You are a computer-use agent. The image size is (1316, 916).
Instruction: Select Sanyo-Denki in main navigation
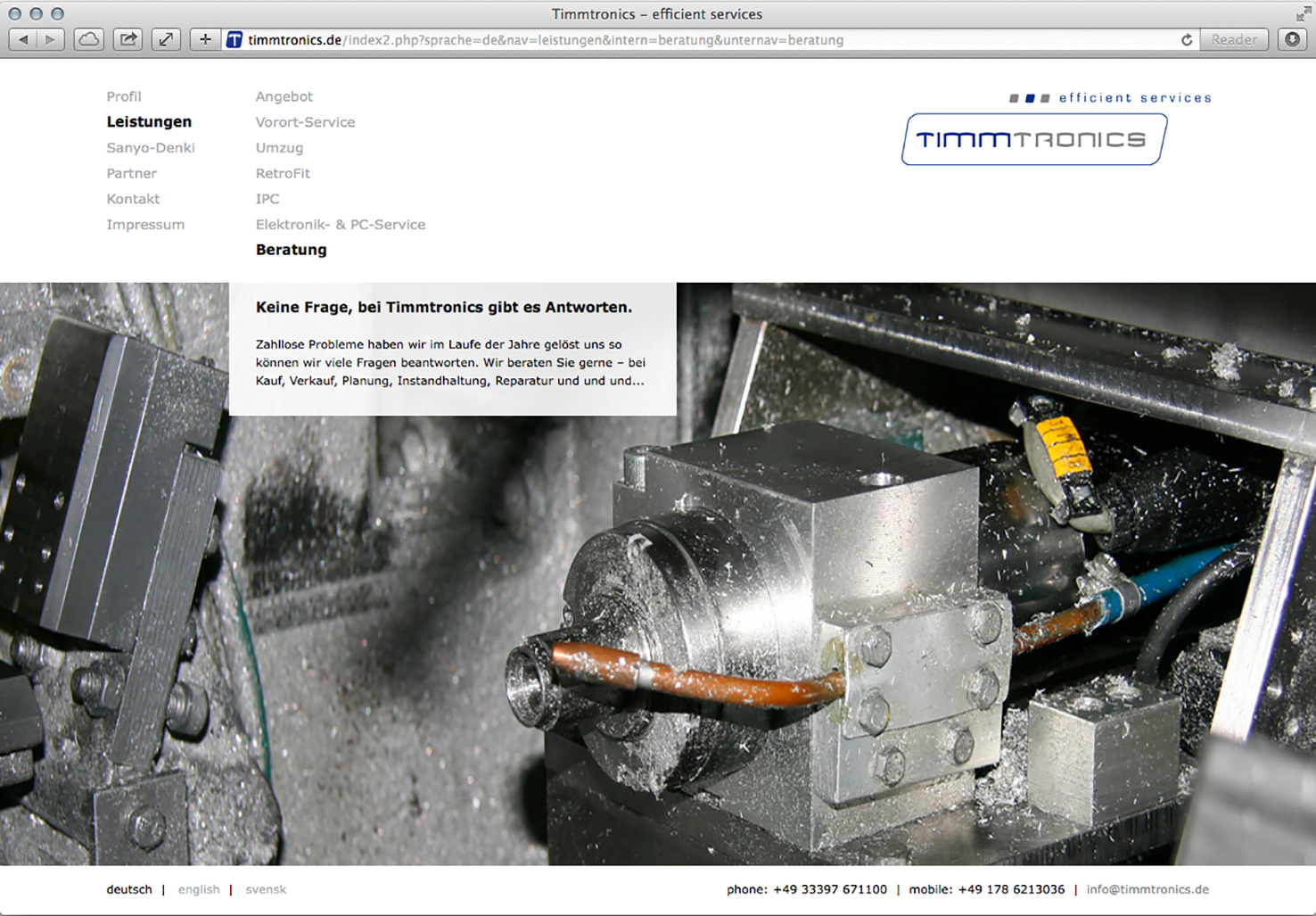pos(151,148)
